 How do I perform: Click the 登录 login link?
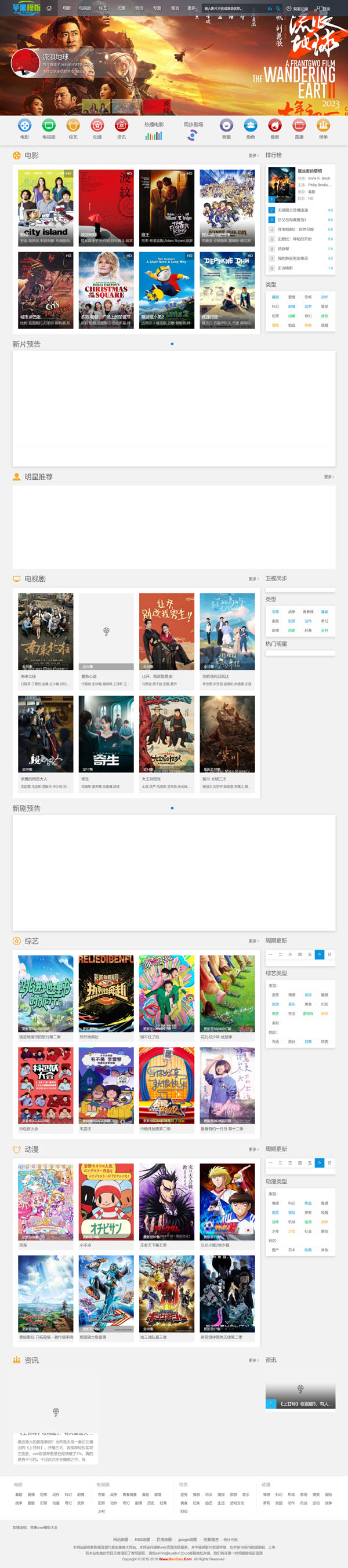(323, 9)
